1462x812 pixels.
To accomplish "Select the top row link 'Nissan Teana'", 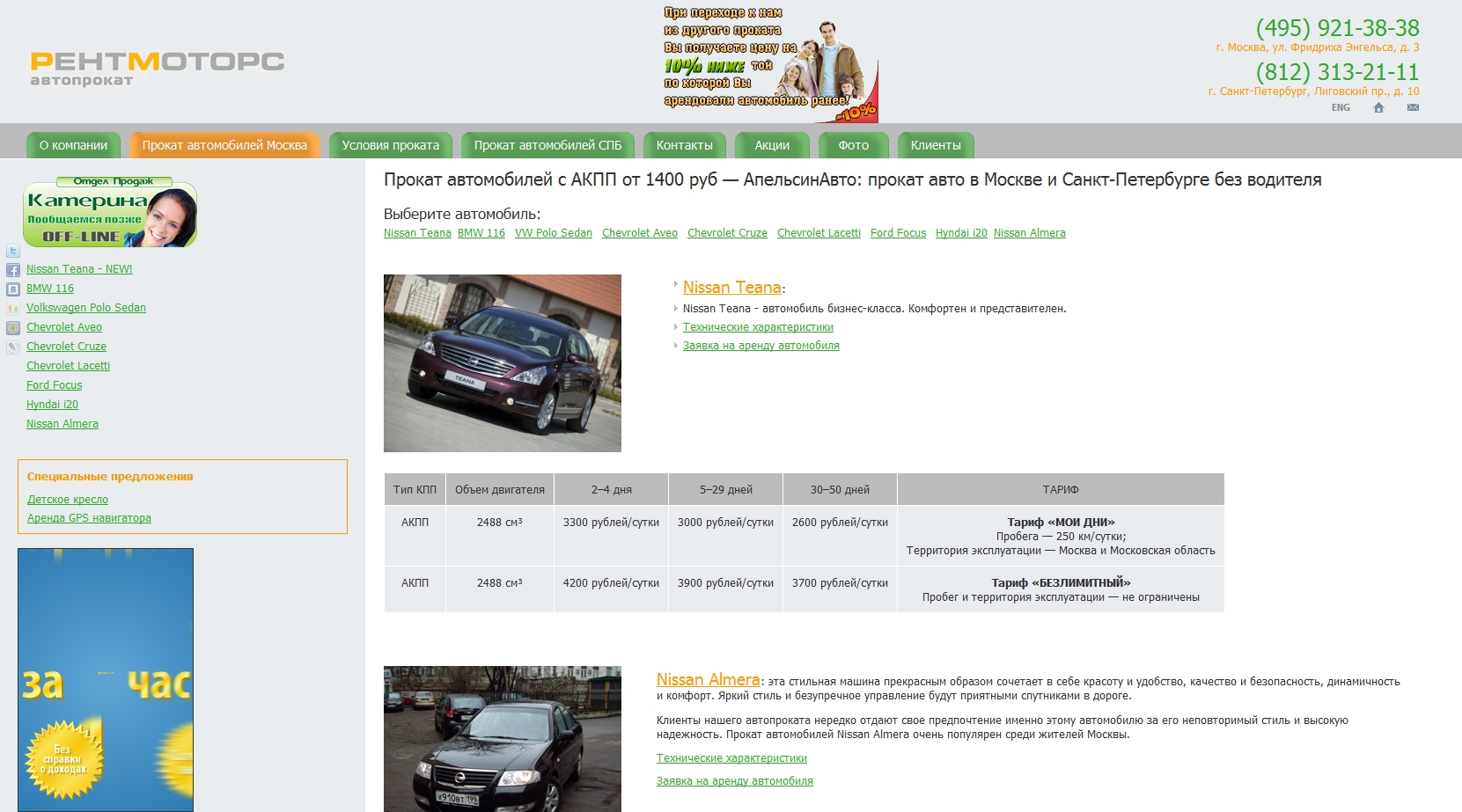I will tap(417, 233).
